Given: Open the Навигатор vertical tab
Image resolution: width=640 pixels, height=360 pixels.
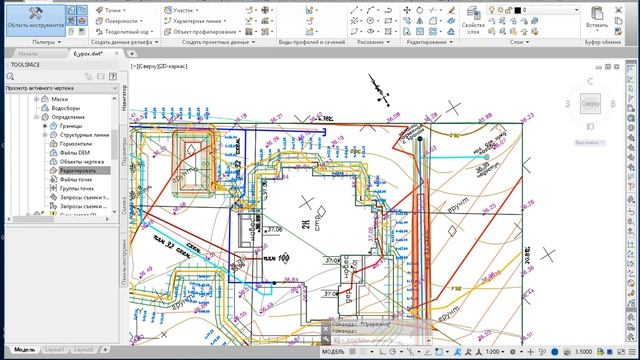Looking at the screenshot, I should 124,97.
